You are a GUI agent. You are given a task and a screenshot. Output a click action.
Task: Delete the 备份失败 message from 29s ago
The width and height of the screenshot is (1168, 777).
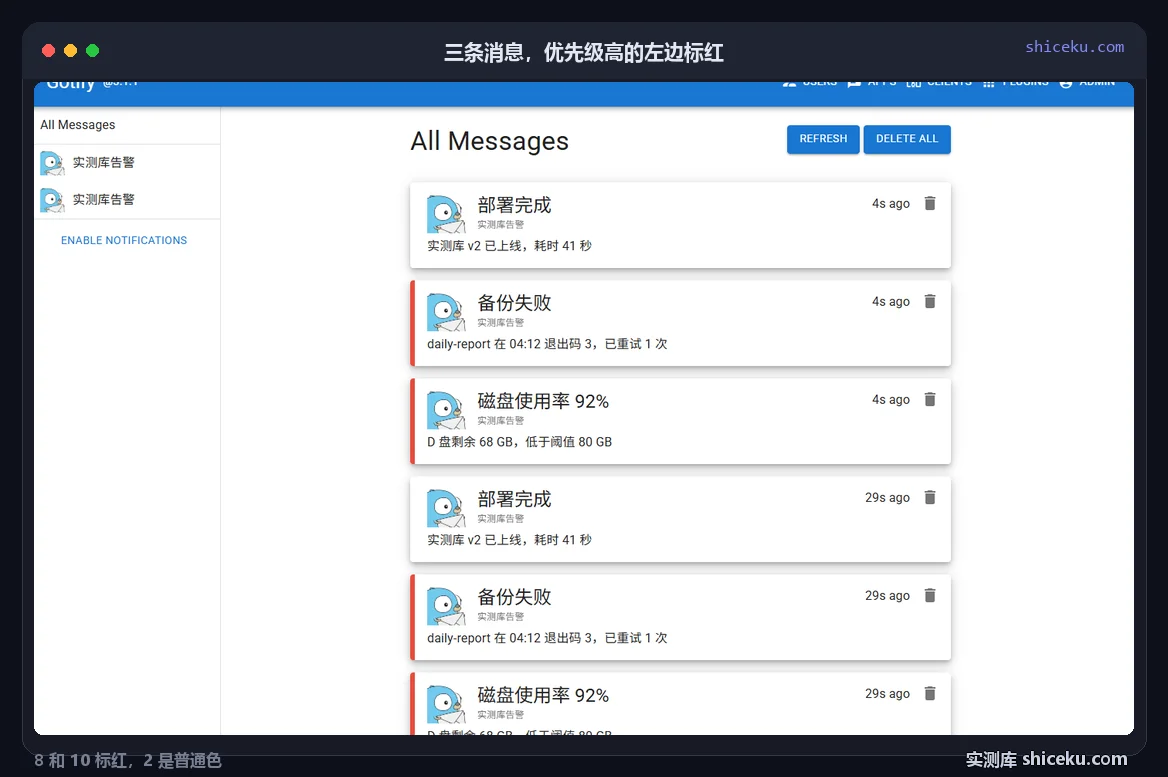point(930,595)
